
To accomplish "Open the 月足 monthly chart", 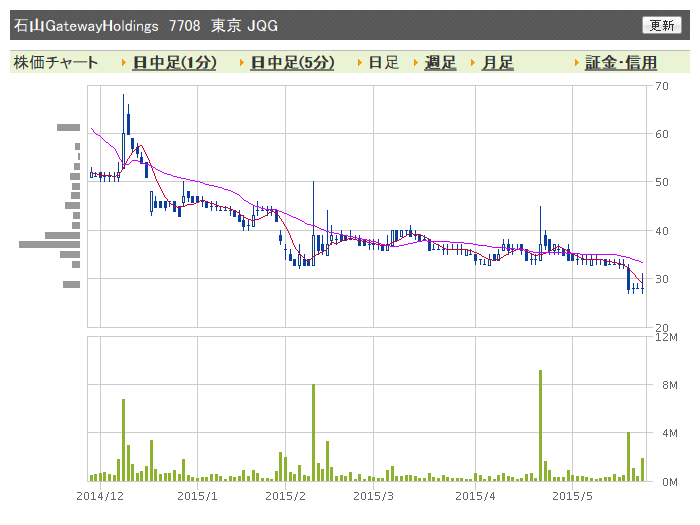I will (498, 62).
